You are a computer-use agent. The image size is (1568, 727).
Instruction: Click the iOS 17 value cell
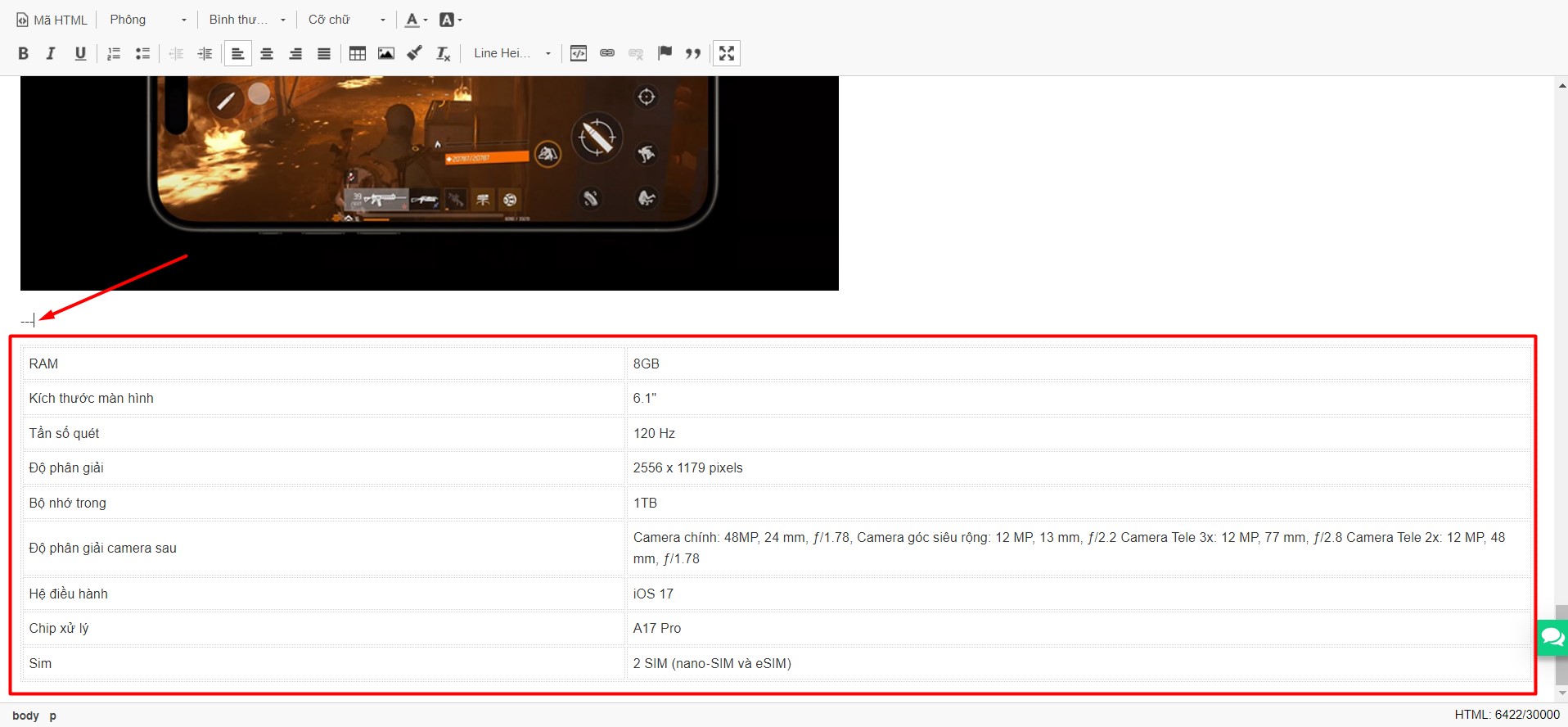pyautogui.click(x=1079, y=594)
